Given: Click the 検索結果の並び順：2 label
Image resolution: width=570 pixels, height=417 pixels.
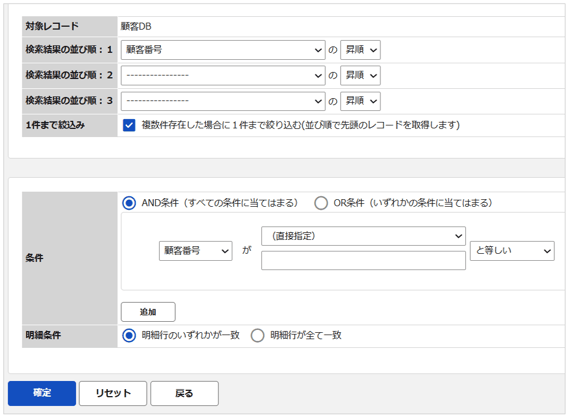Looking at the screenshot, I should (69, 75).
